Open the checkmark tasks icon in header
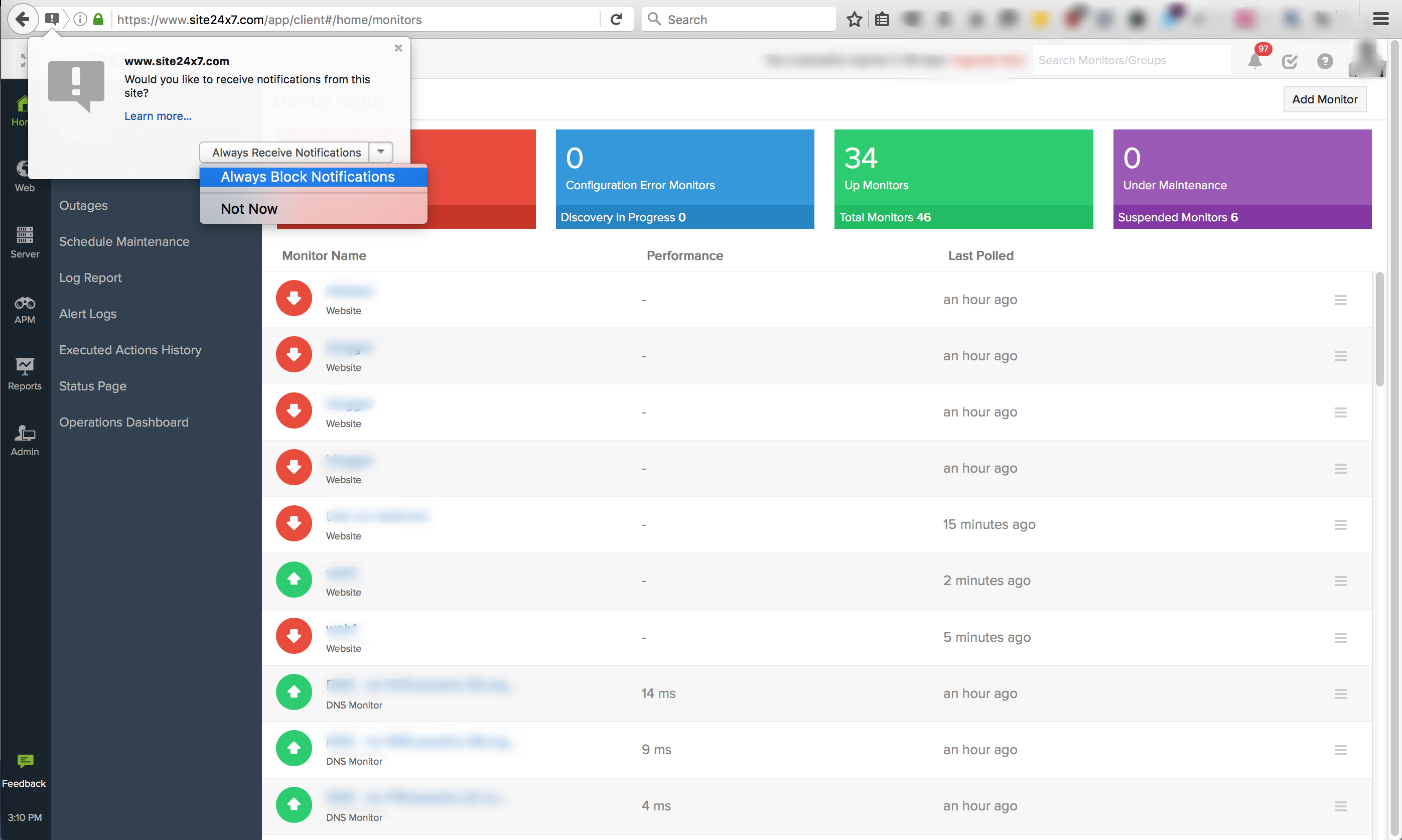 coord(1290,61)
